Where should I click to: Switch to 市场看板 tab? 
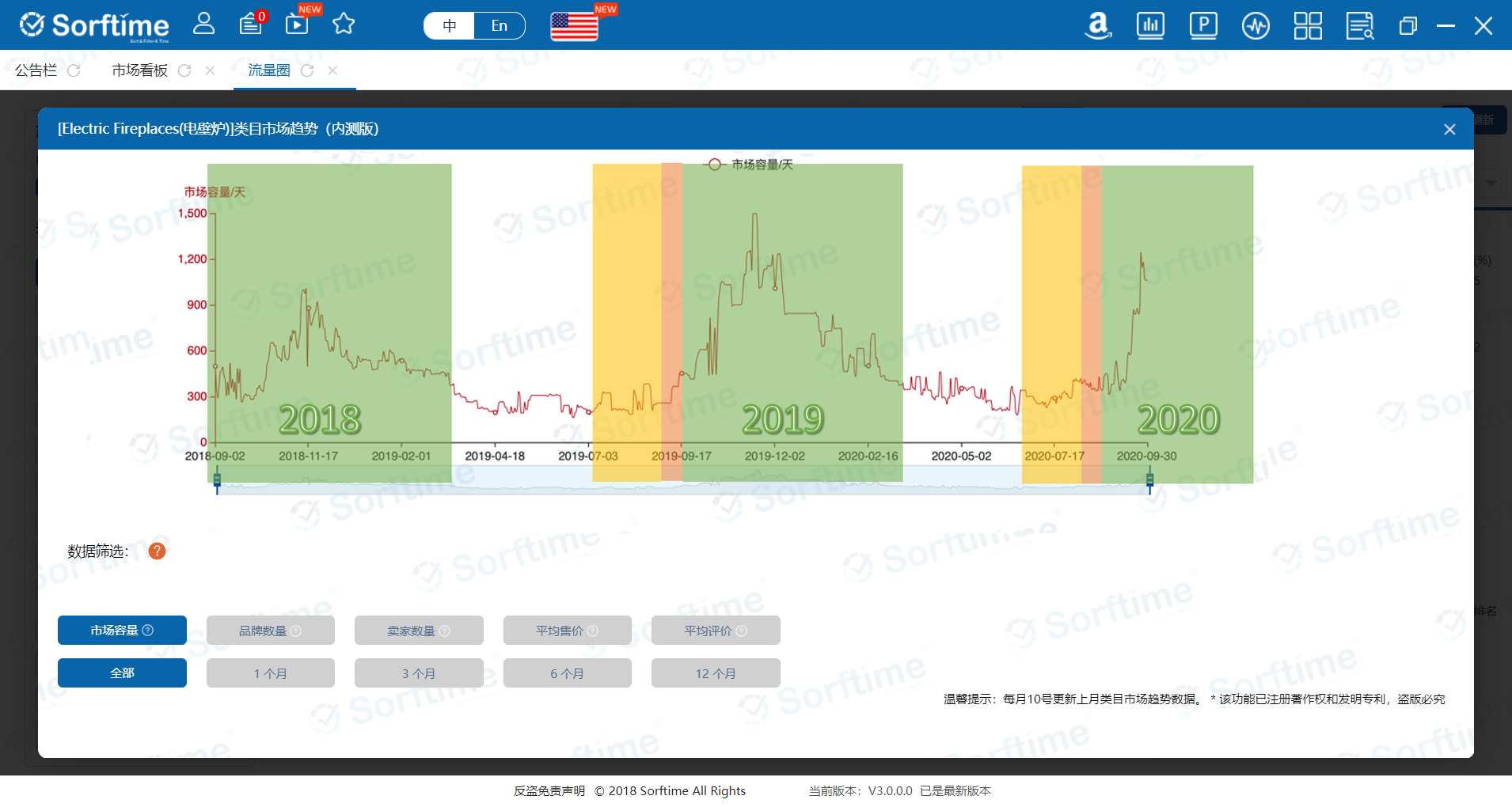tap(140, 70)
